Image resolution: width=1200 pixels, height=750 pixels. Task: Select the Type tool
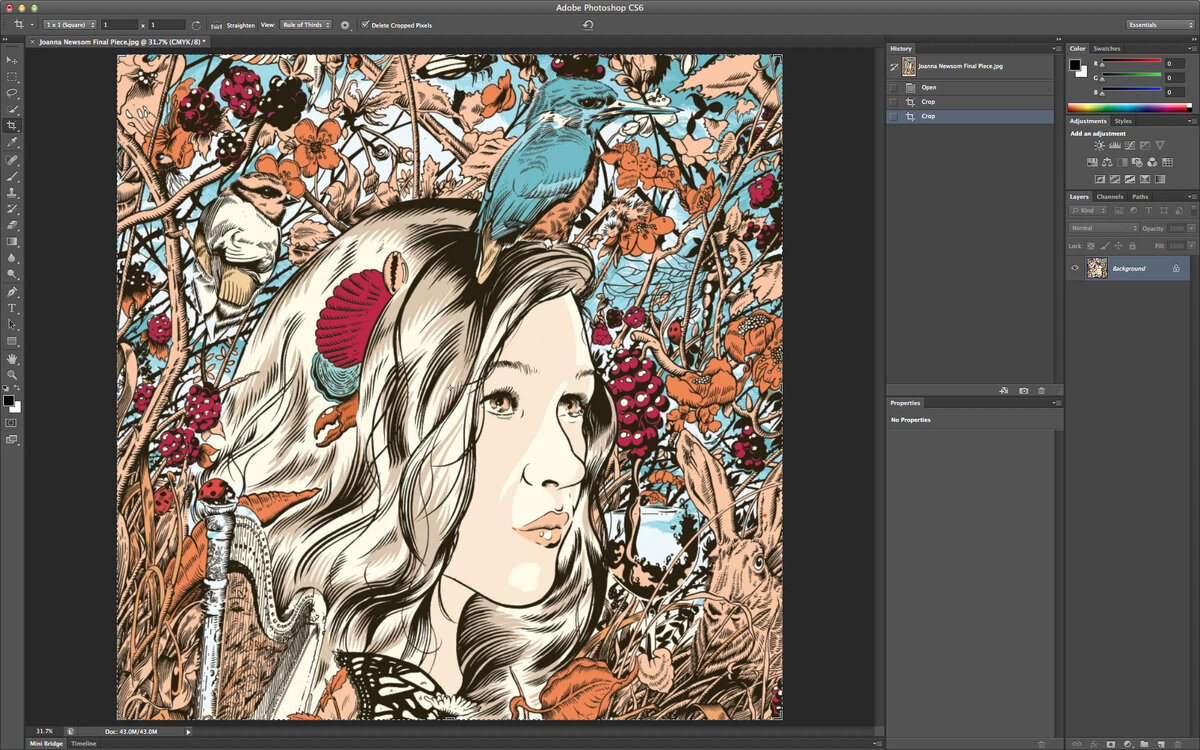tap(12, 308)
